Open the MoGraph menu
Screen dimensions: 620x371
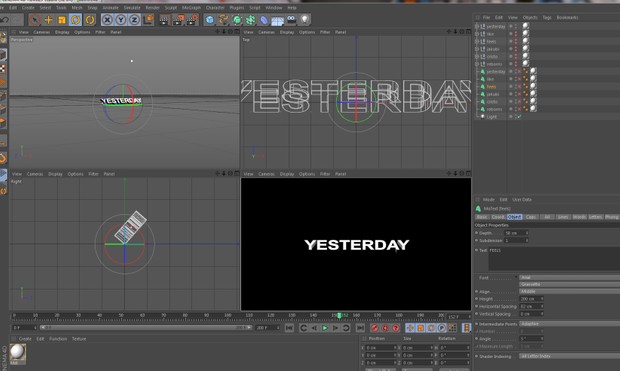(x=191, y=8)
